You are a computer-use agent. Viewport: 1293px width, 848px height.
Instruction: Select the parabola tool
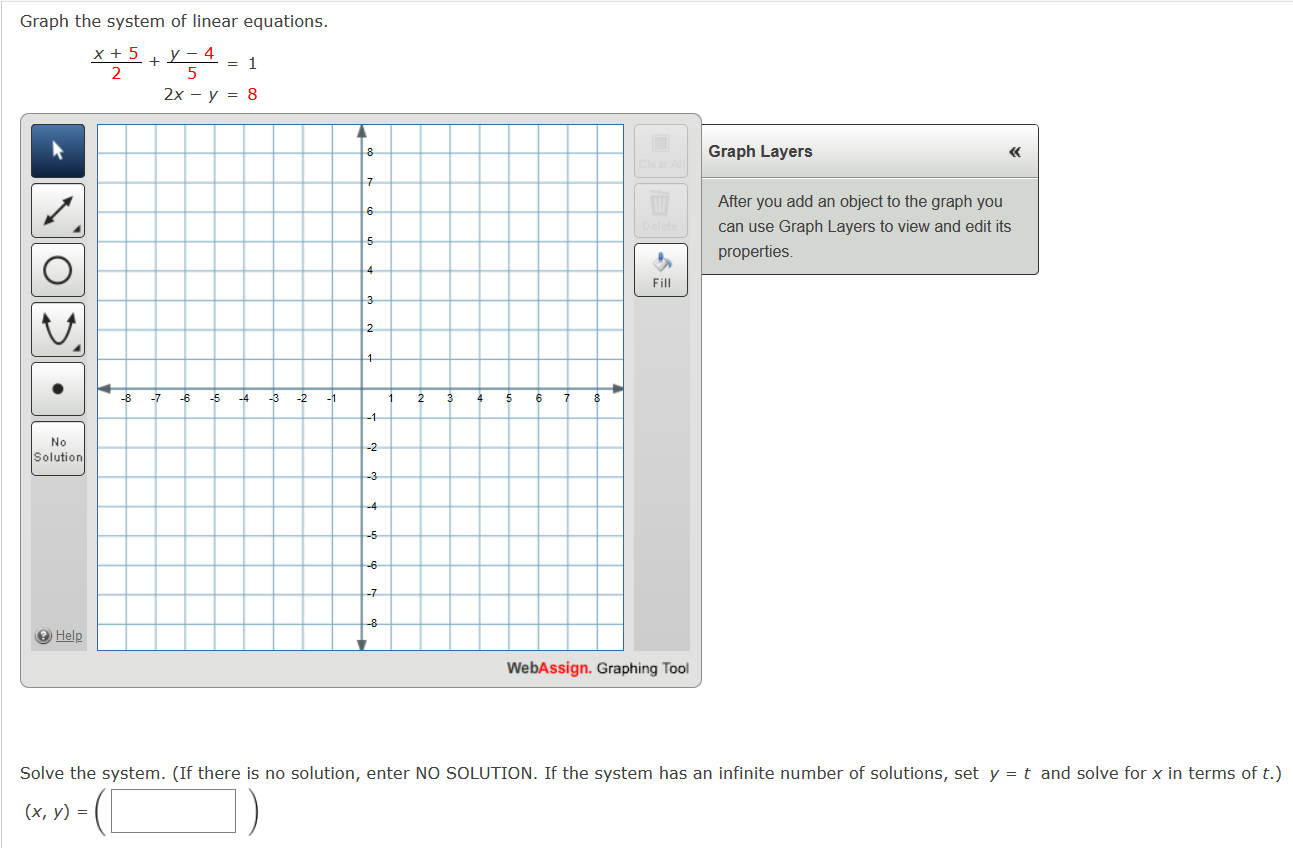click(57, 329)
